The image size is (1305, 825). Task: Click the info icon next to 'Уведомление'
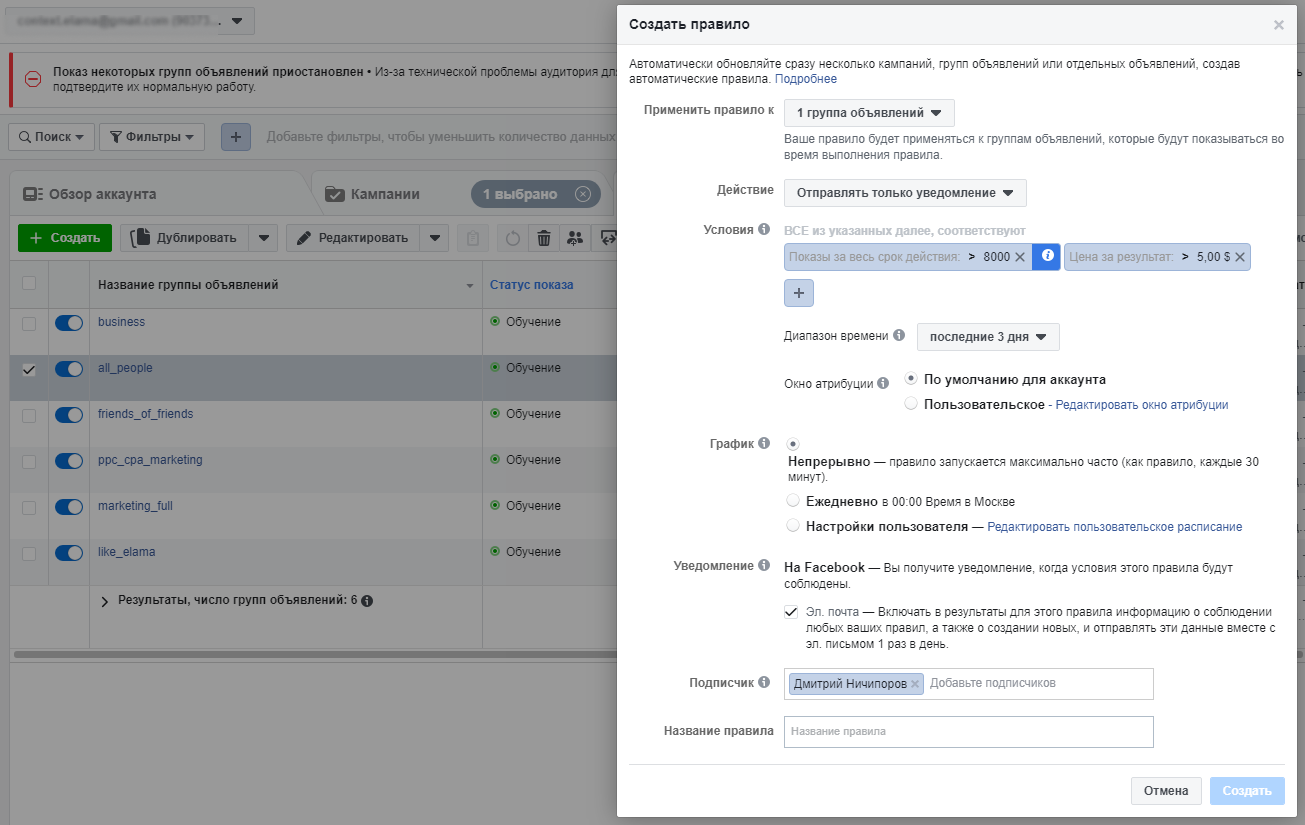[764, 566]
